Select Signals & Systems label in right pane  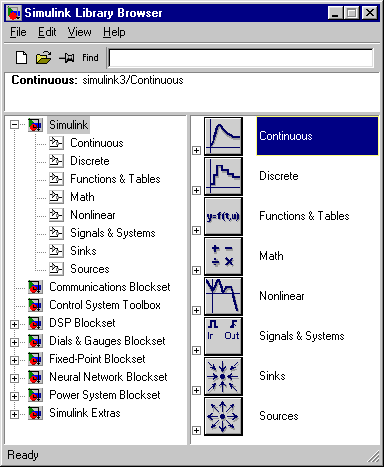point(302,336)
